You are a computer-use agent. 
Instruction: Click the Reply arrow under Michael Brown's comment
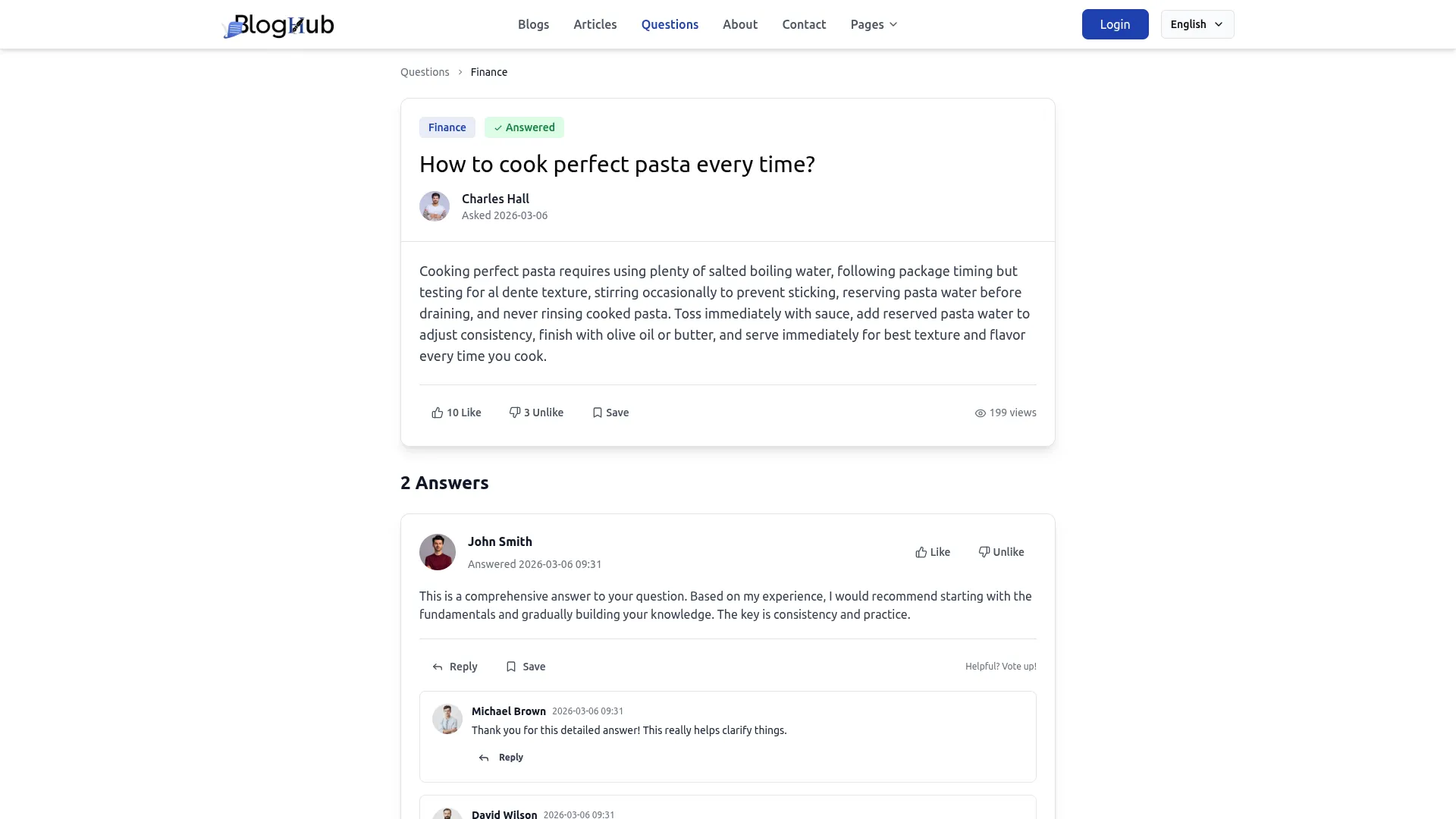484,757
